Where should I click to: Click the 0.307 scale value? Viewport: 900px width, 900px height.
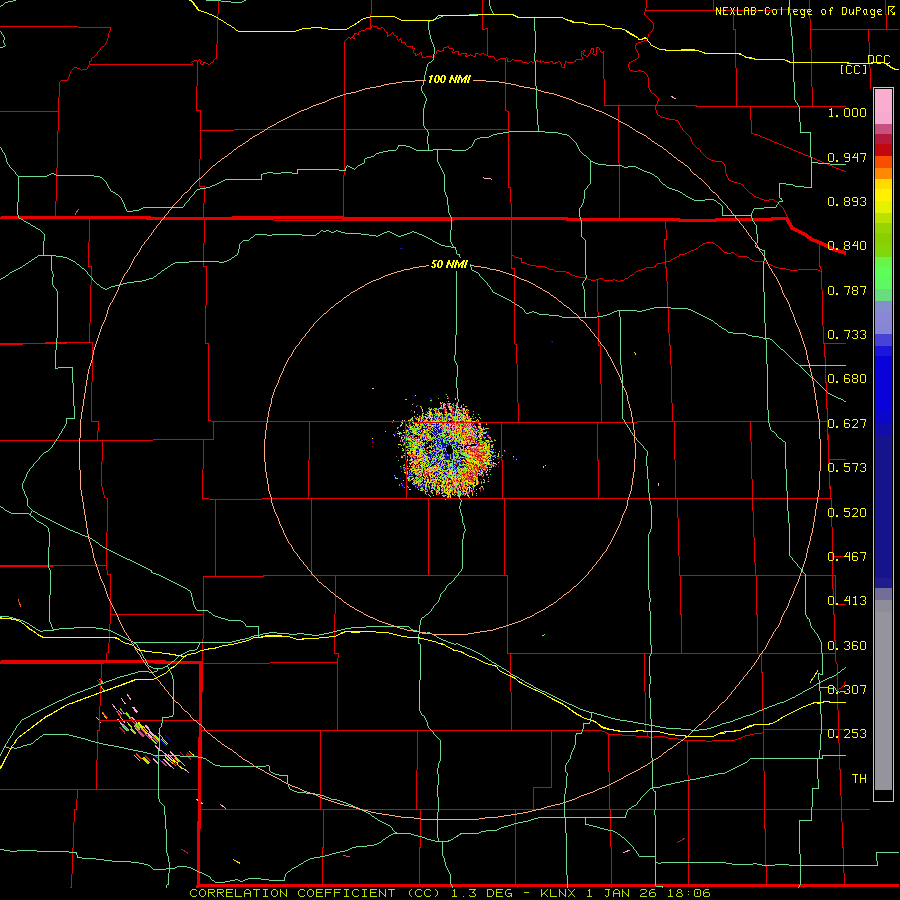coord(847,689)
